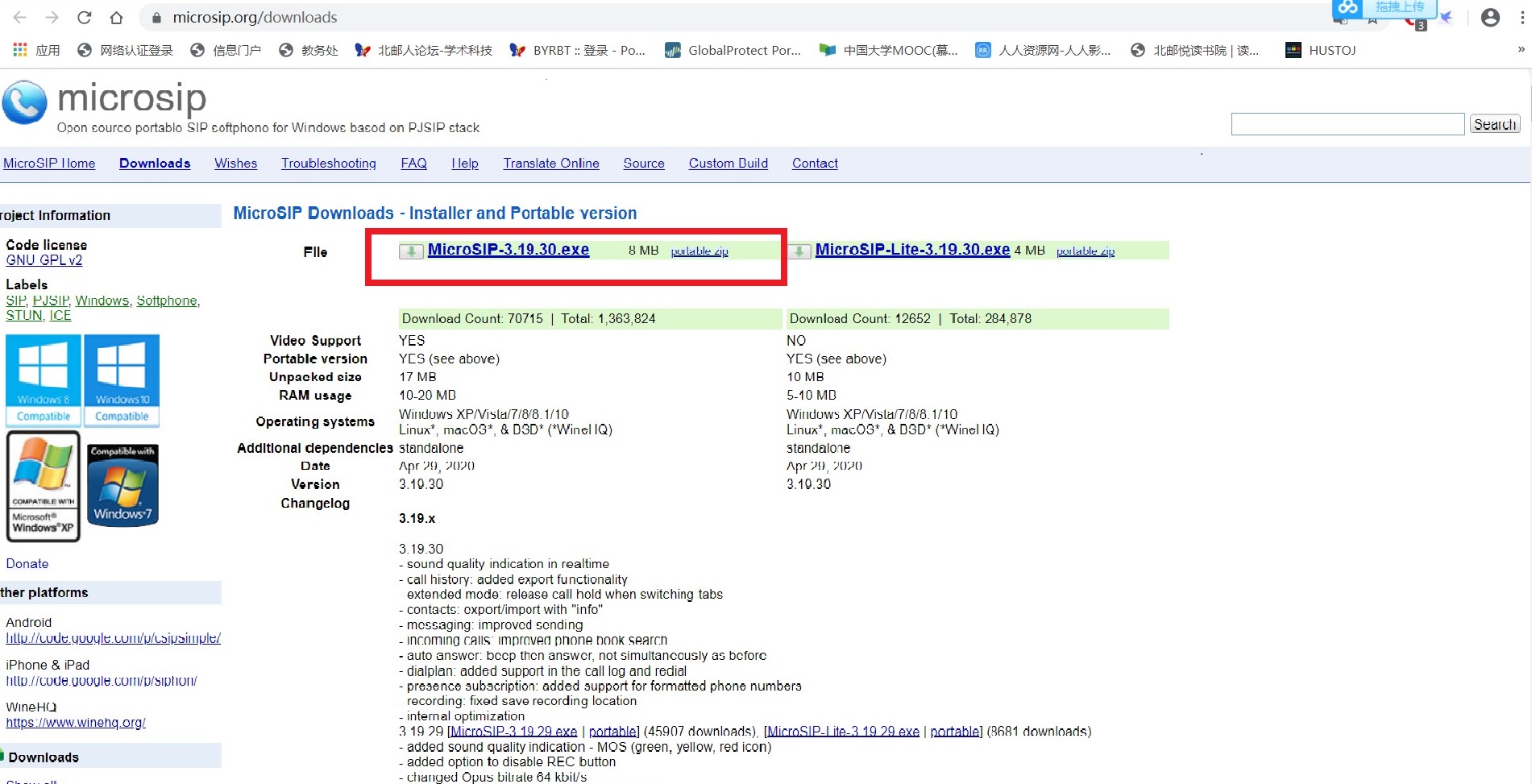Screen dimensions: 1532x784
Task: Click the download arrow beside MicroSIP-Lite-3.19.30.exe
Action: pos(799,251)
